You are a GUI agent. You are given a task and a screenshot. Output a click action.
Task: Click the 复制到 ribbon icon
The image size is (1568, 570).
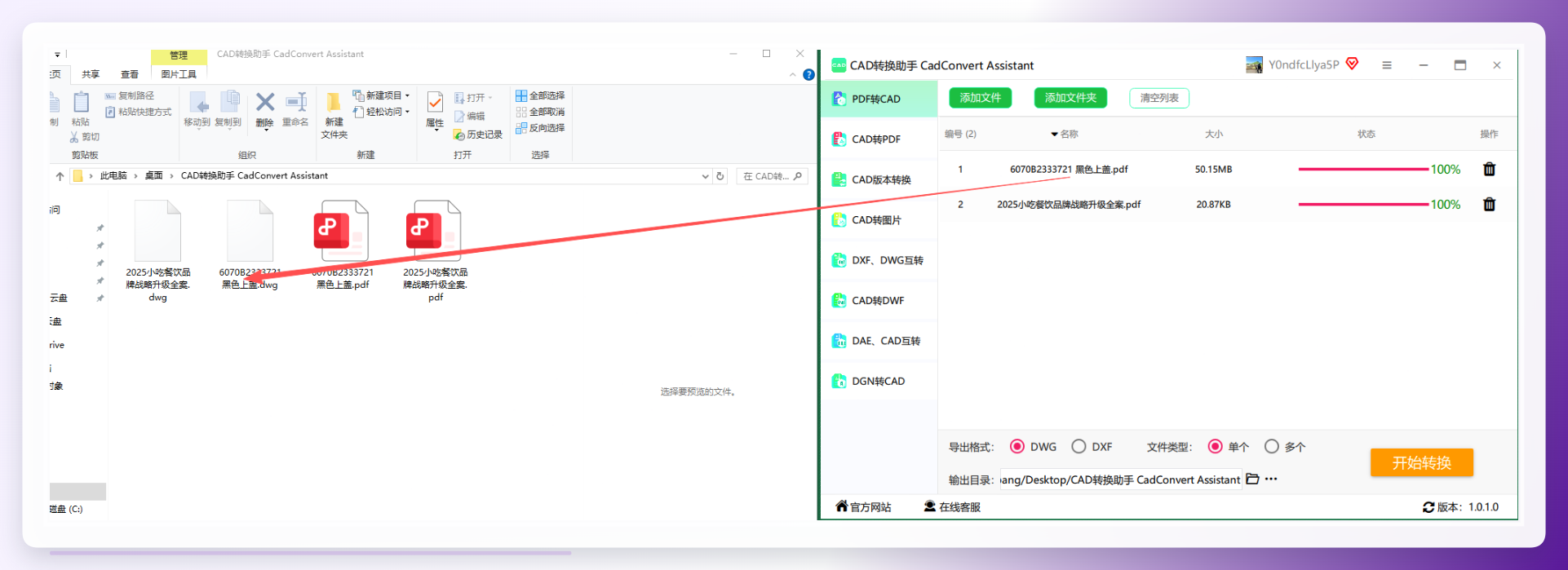(x=228, y=103)
